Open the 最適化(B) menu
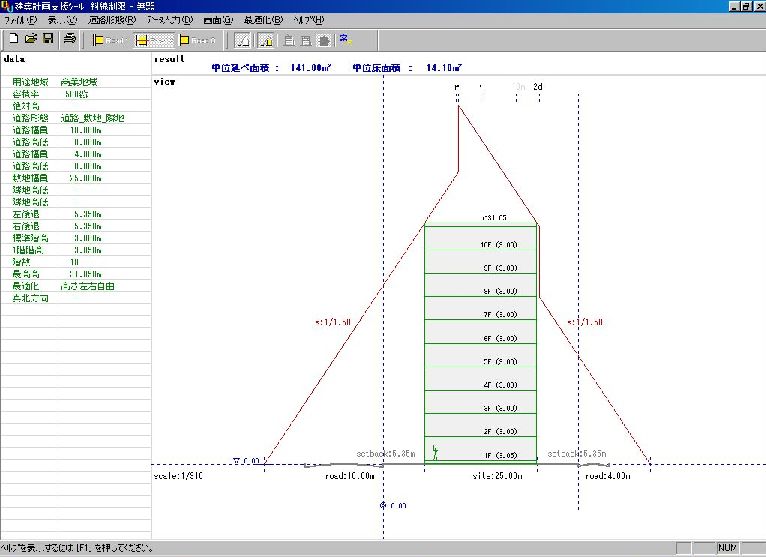The image size is (766, 557). click(x=263, y=20)
